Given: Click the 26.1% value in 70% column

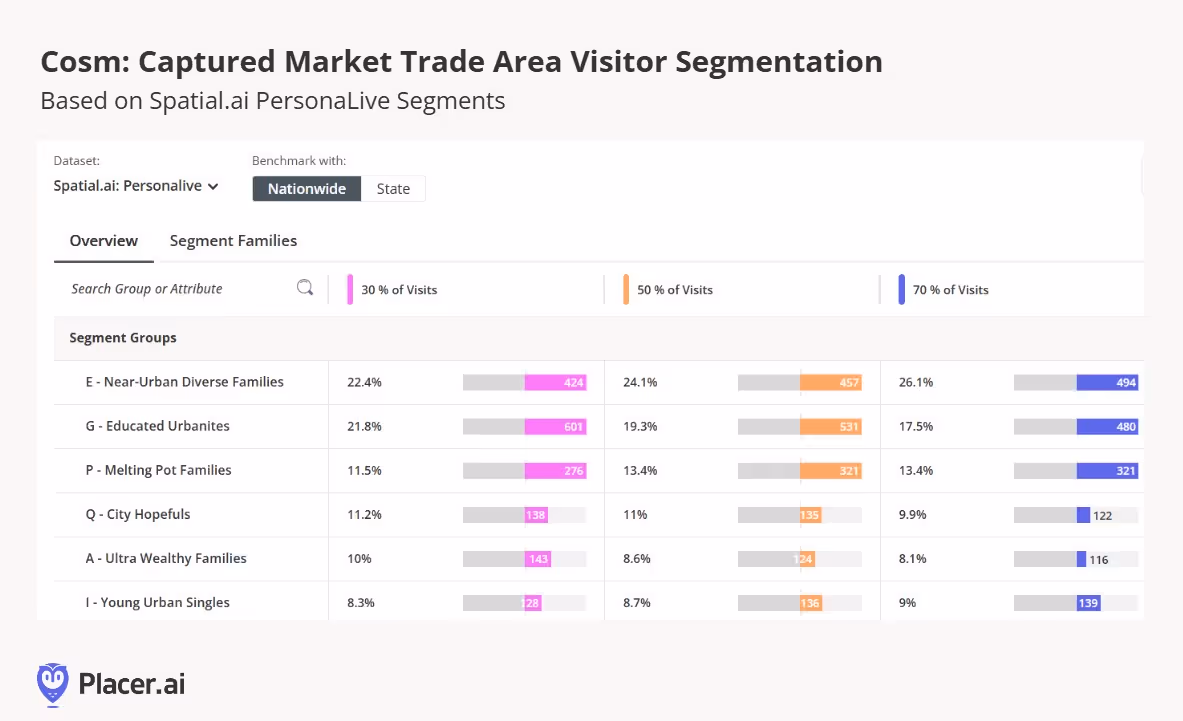Looking at the screenshot, I should pos(916,382).
